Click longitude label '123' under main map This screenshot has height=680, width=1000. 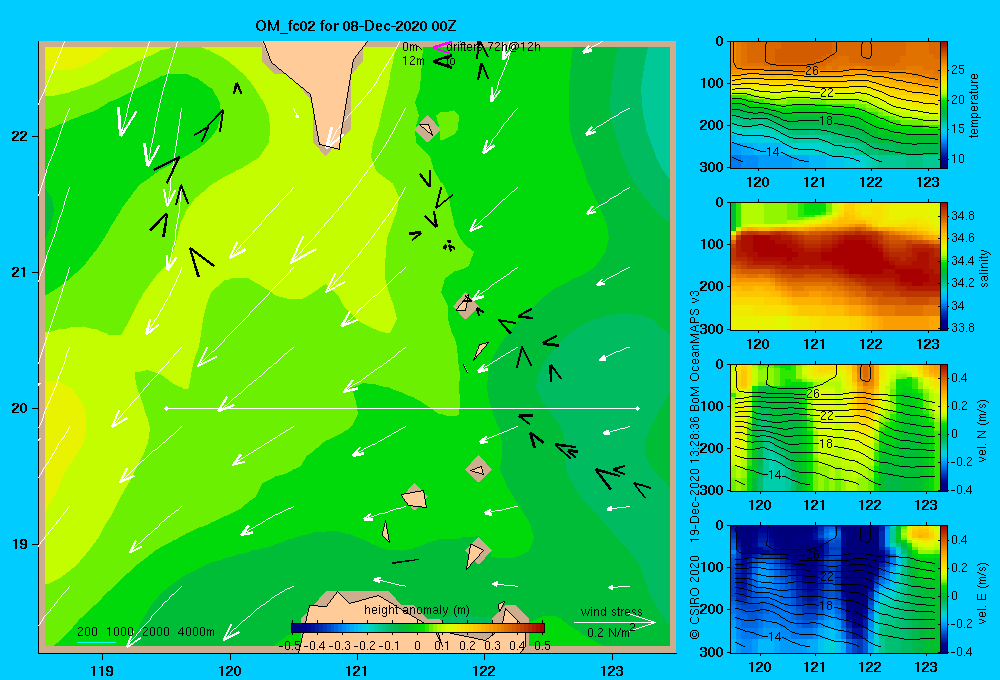click(612, 670)
